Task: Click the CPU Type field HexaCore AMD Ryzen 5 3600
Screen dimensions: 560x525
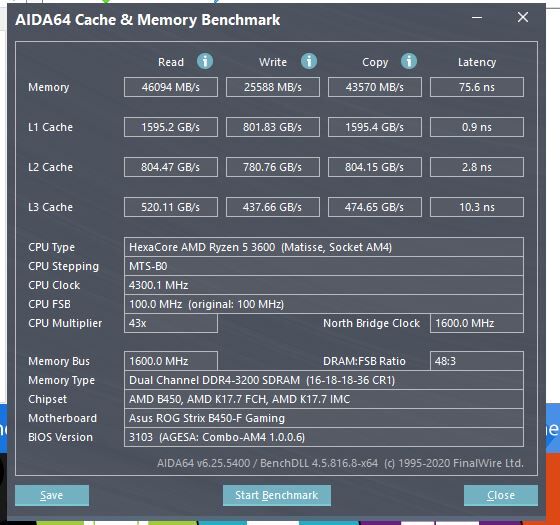Action: [324, 247]
